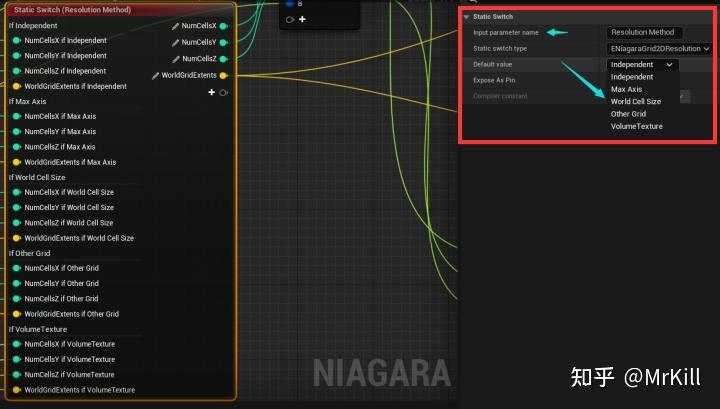Click the WorldGridExtents if Max Axis pin
The image size is (720, 409).
tap(17, 162)
